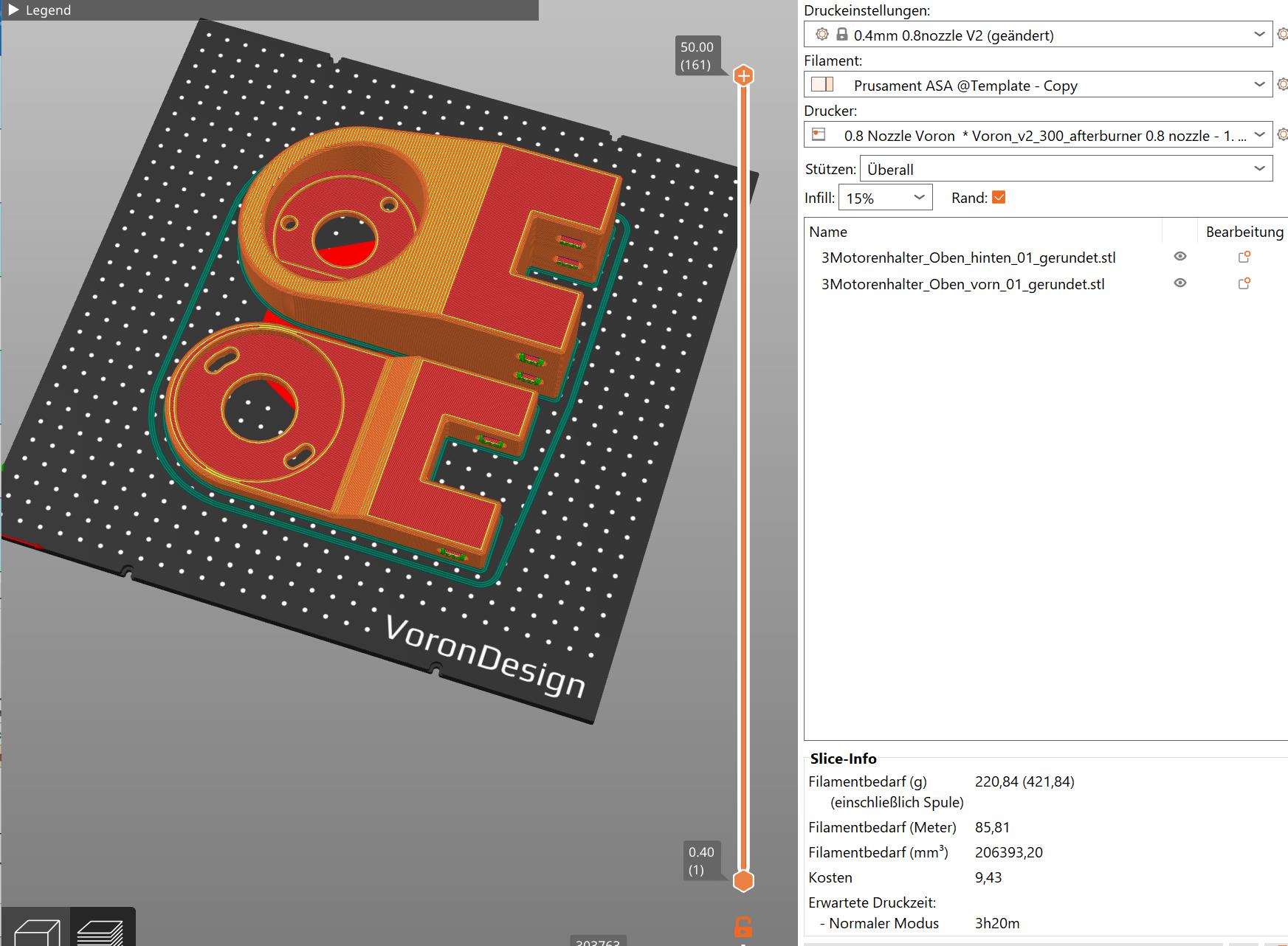Hide the Oben_vorn object via eye icon

click(1180, 283)
